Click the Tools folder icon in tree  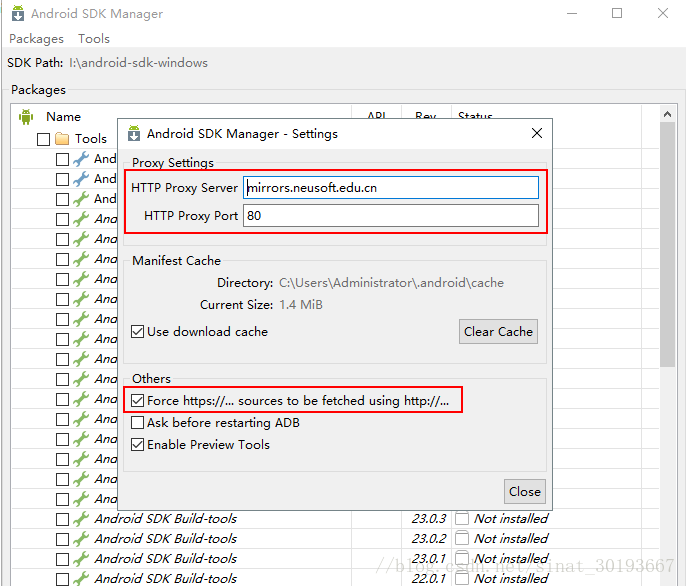[62, 139]
